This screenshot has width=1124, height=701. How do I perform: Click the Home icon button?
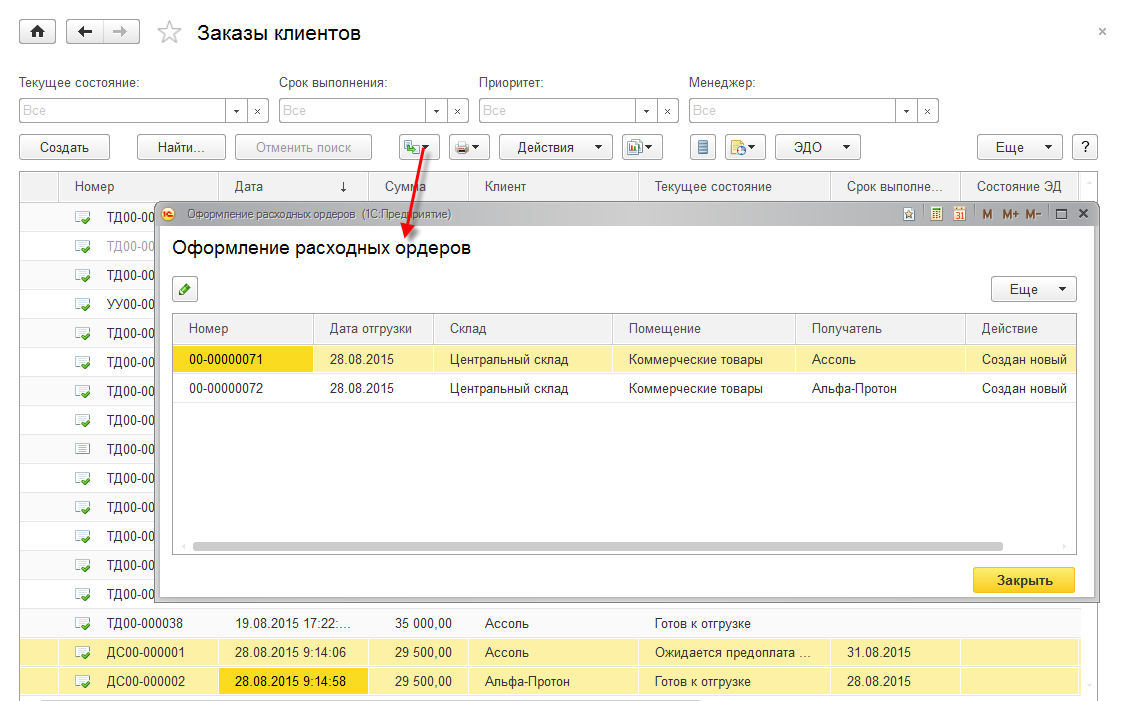(x=38, y=32)
